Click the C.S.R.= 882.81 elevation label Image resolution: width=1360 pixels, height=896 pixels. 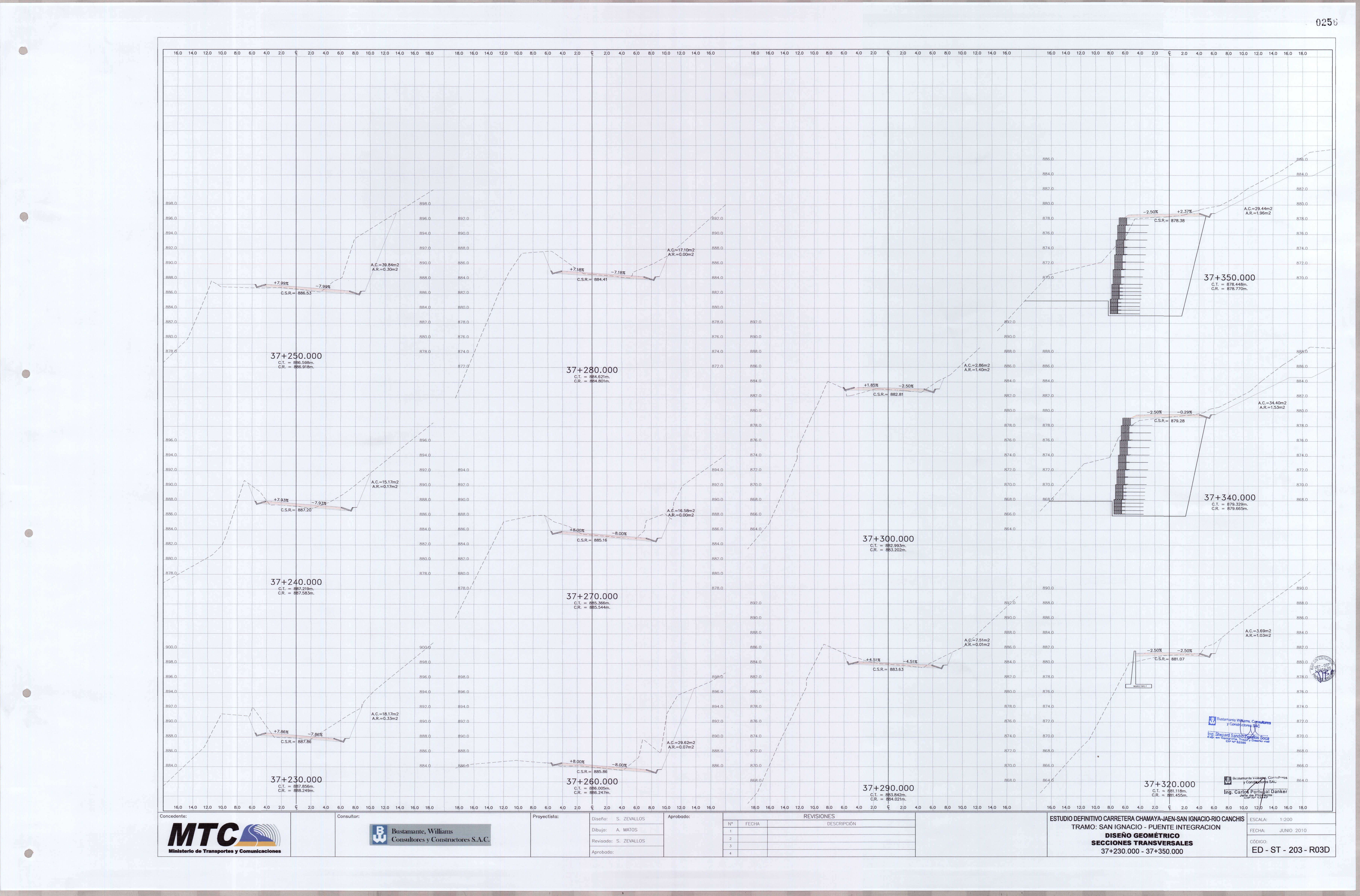pos(888,394)
